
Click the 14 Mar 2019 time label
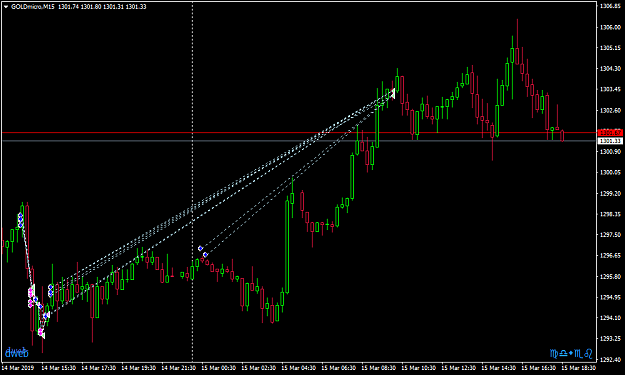click(18, 368)
